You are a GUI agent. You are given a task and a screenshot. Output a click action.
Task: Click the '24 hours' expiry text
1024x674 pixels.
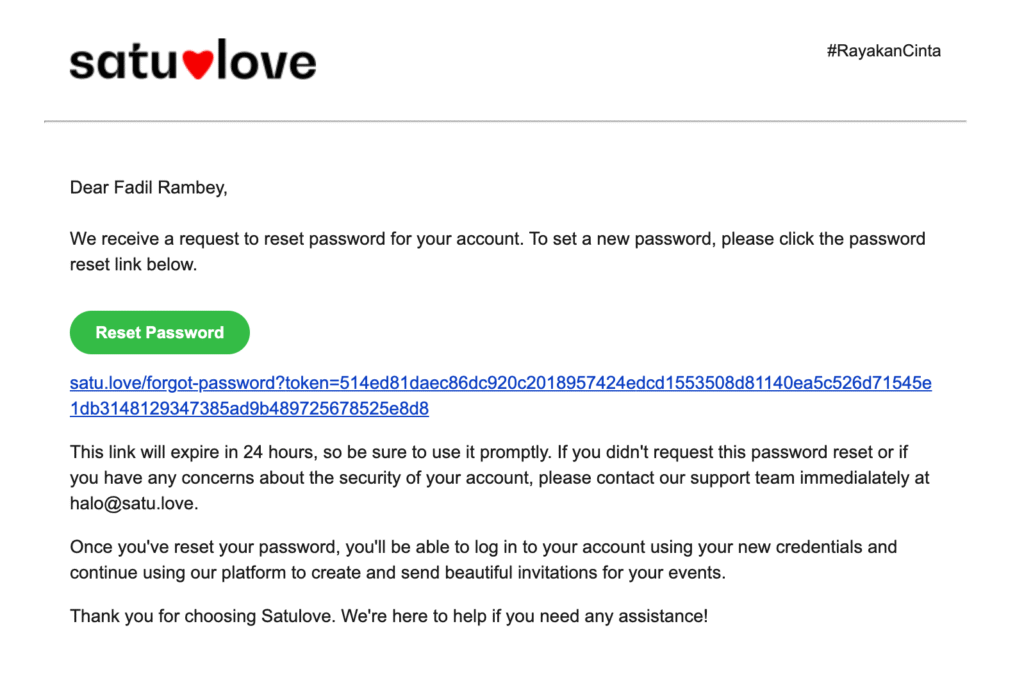pos(280,452)
